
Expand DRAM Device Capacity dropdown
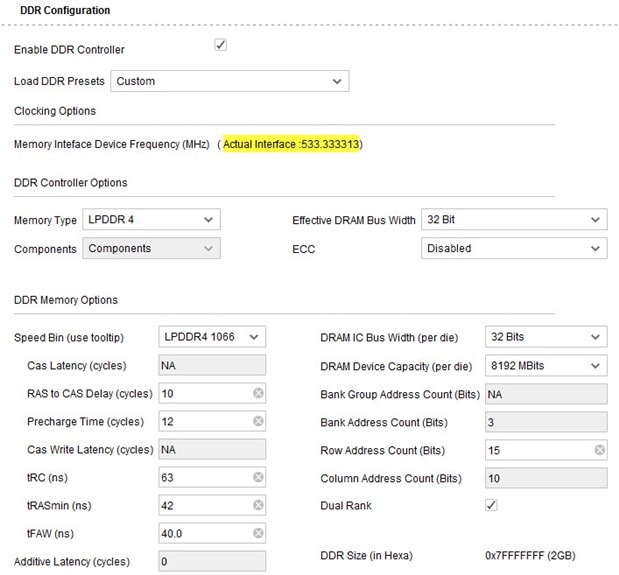pyautogui.click(x=545, y=367)
